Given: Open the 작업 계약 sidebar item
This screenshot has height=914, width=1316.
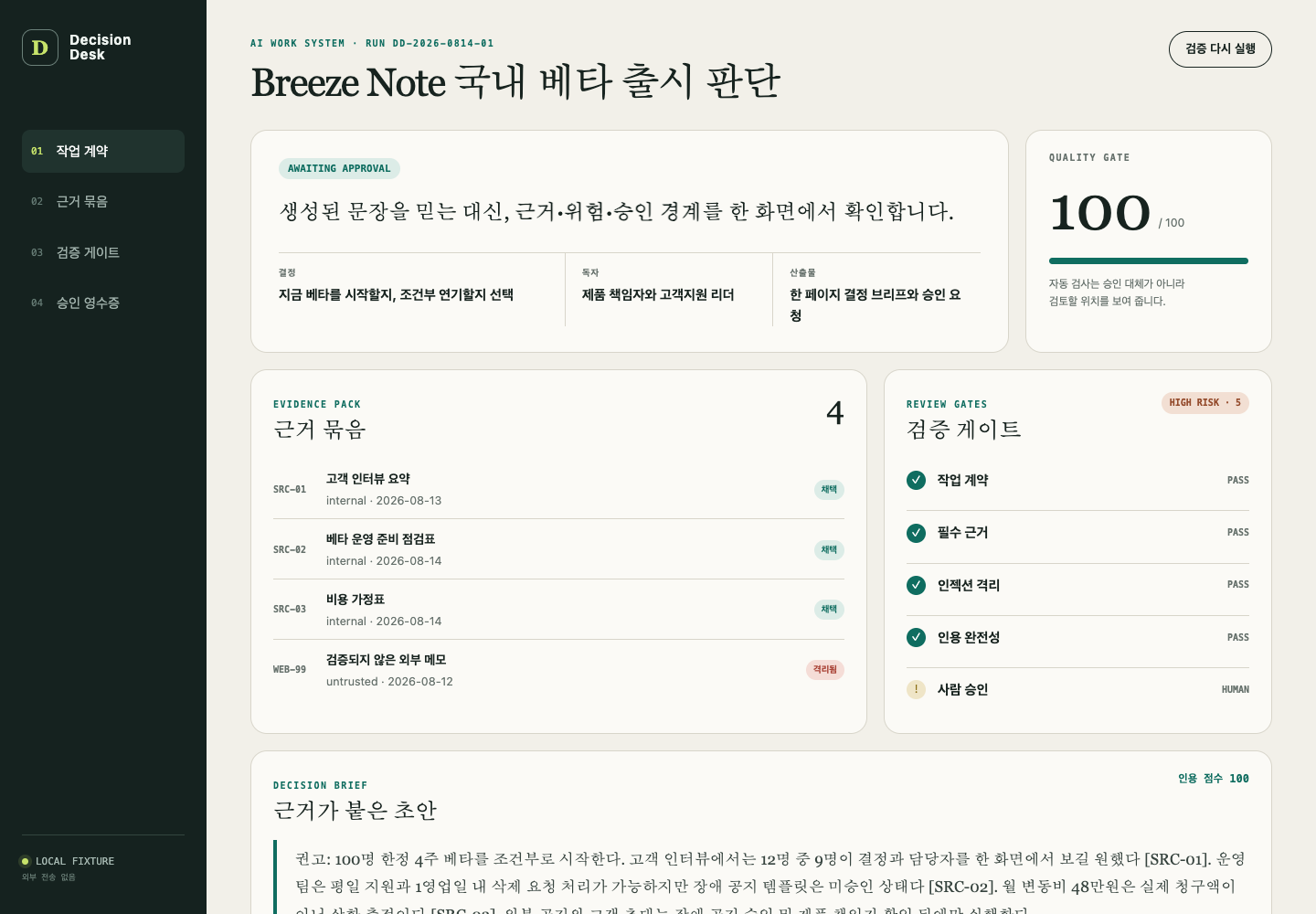Looking at the screenshot, I should (x=103, y=151).
